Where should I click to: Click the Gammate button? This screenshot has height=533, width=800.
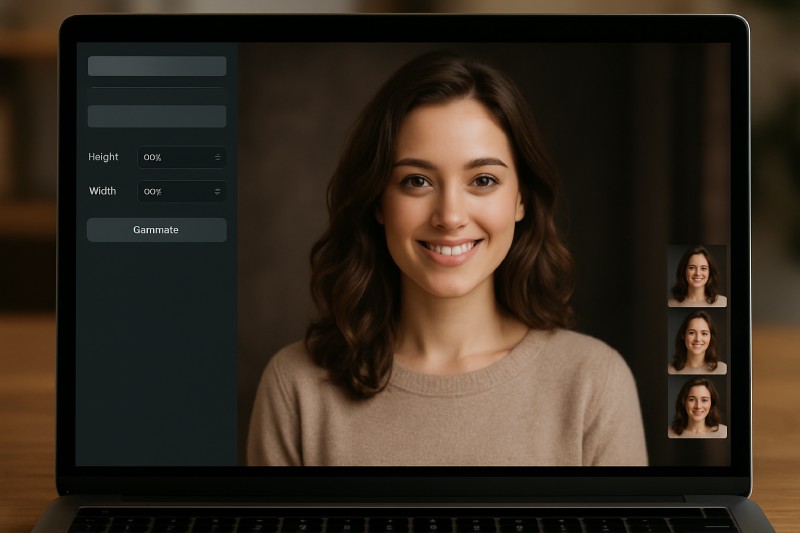click(x=156, y=230)
